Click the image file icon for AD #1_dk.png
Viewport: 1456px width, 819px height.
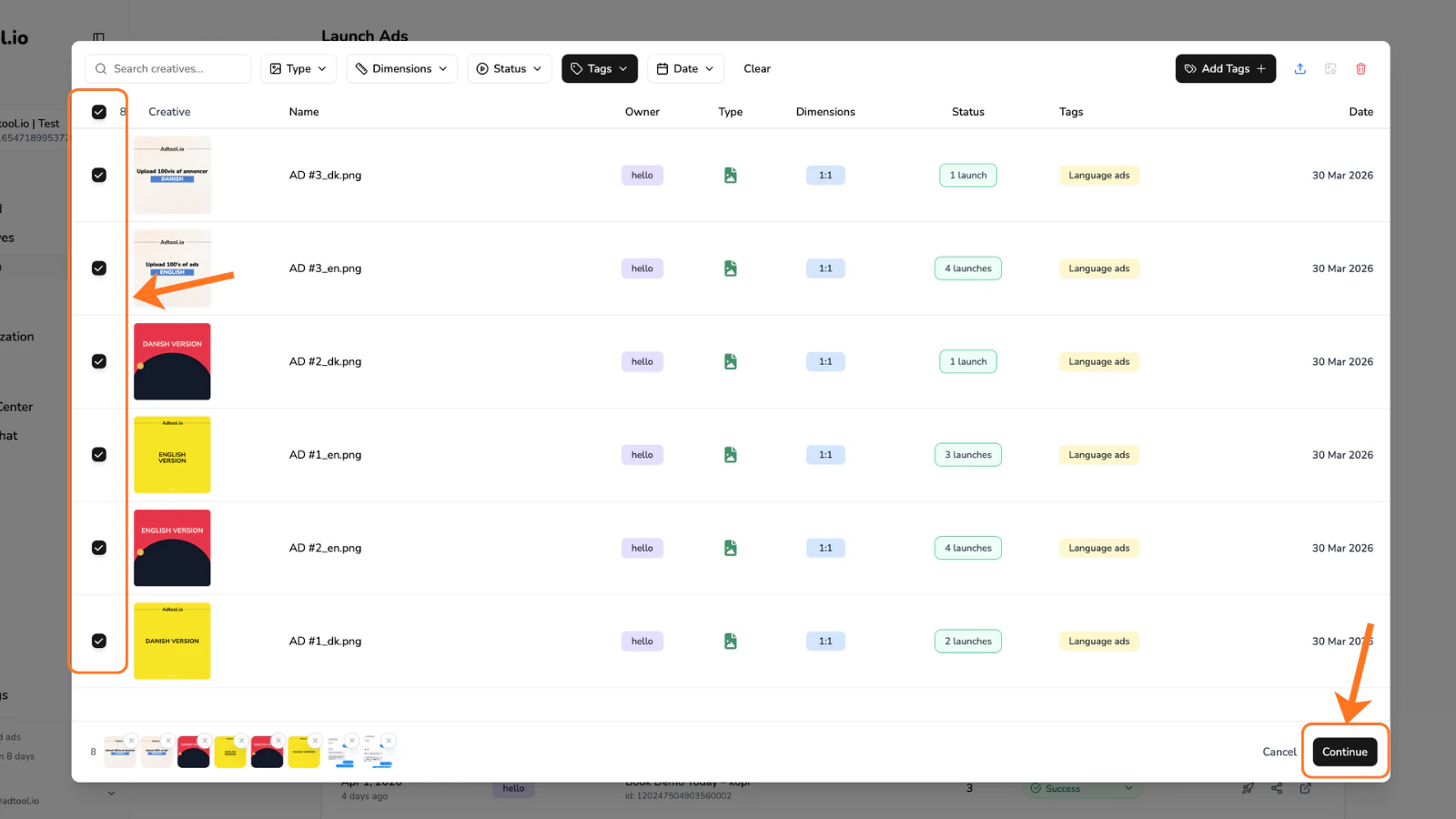click(730, 642)
